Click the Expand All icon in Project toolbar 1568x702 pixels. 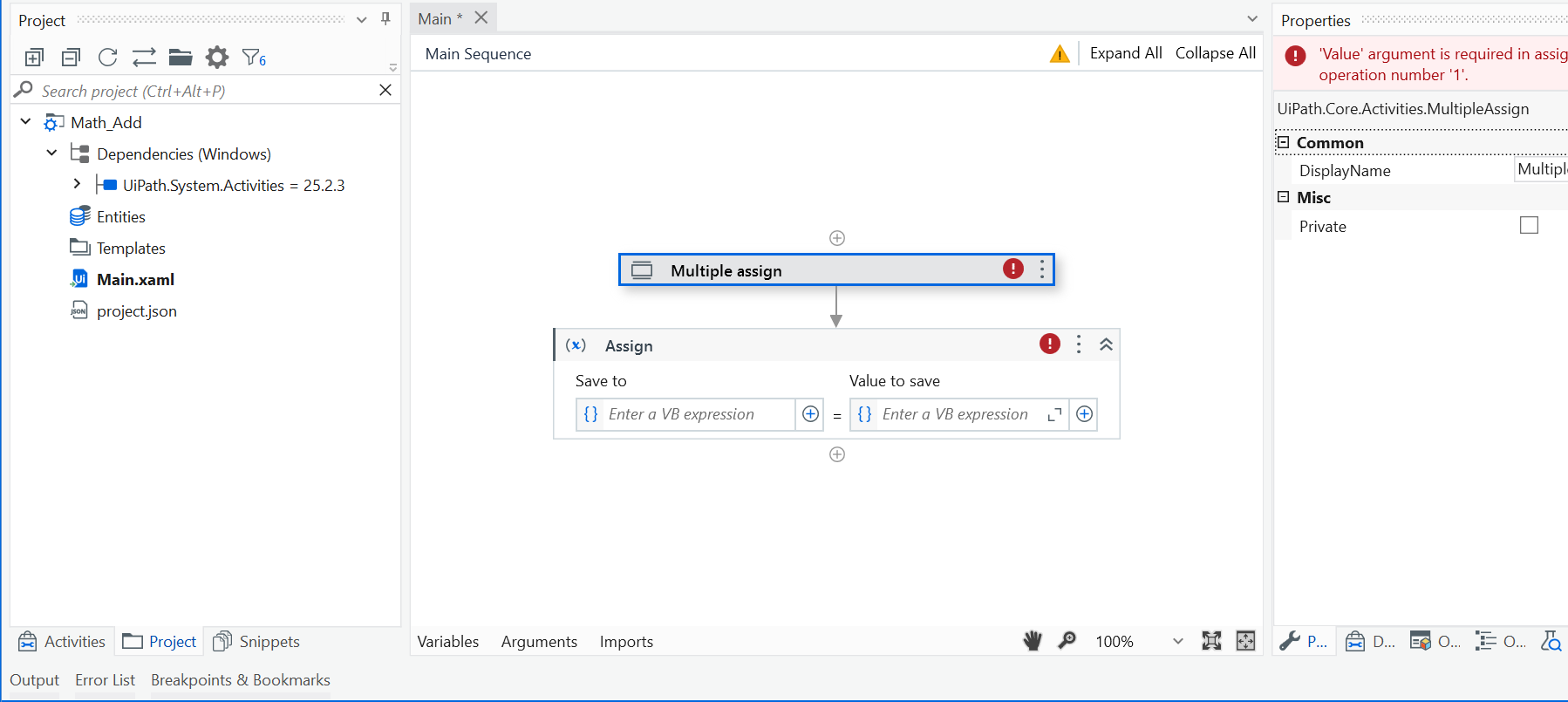[x=34, y=58]
